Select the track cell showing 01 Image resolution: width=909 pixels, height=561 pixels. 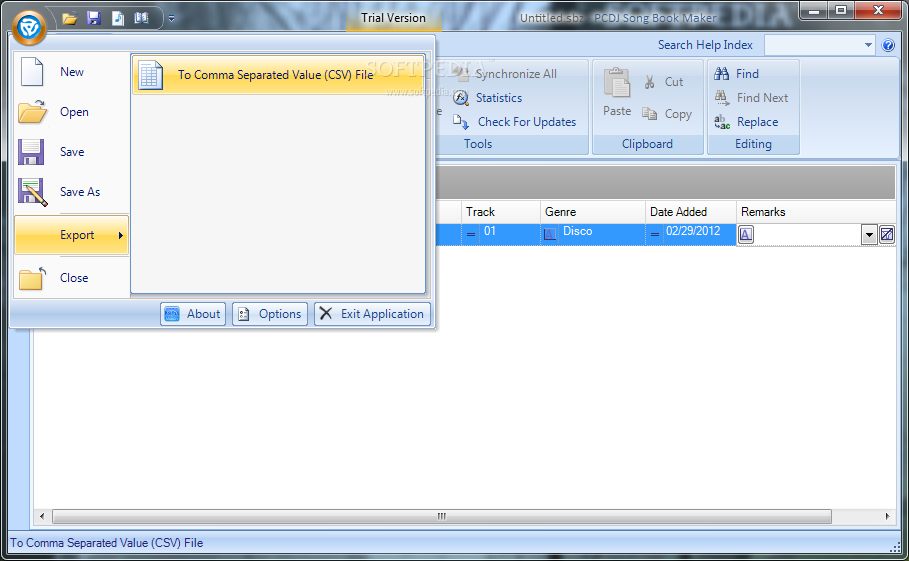point(501,234)
